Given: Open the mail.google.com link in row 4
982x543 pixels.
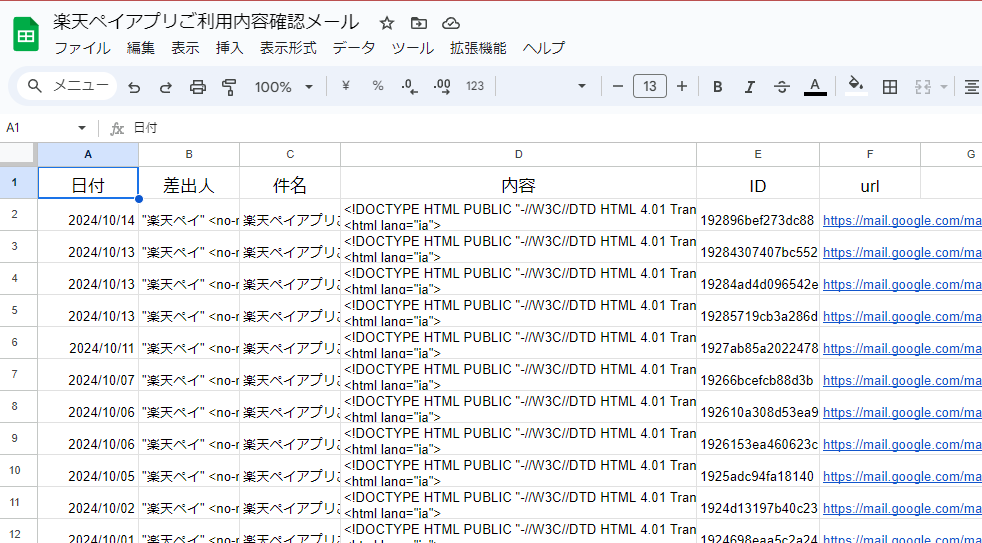Looking at the screenshot, I should click(x=902, y=284).
